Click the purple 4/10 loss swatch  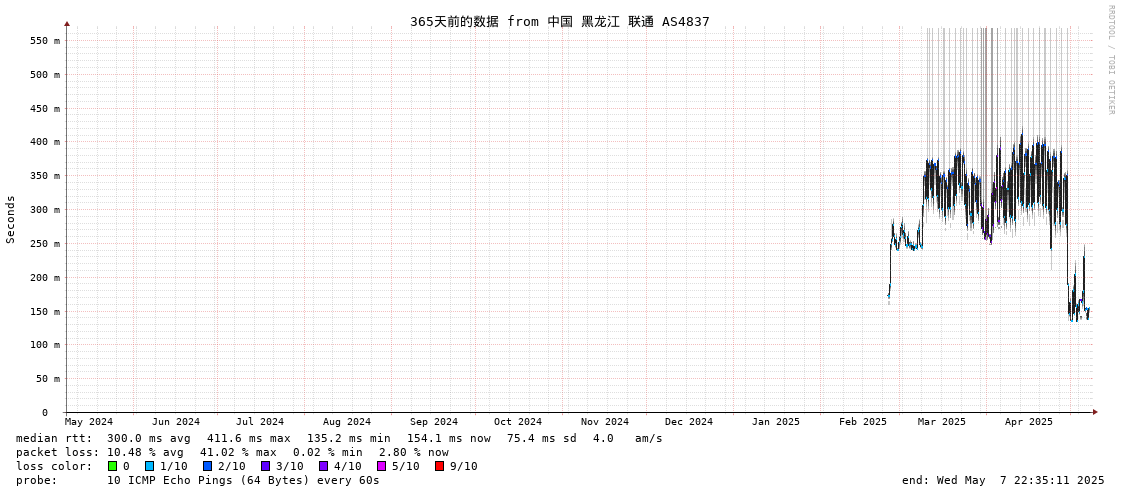(x=323, y=466)
